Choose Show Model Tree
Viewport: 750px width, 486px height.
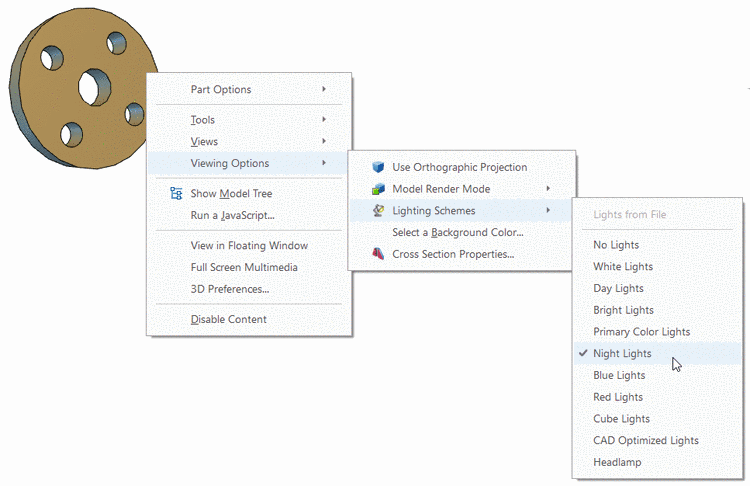pyautogui.click(x=249, y=193)
